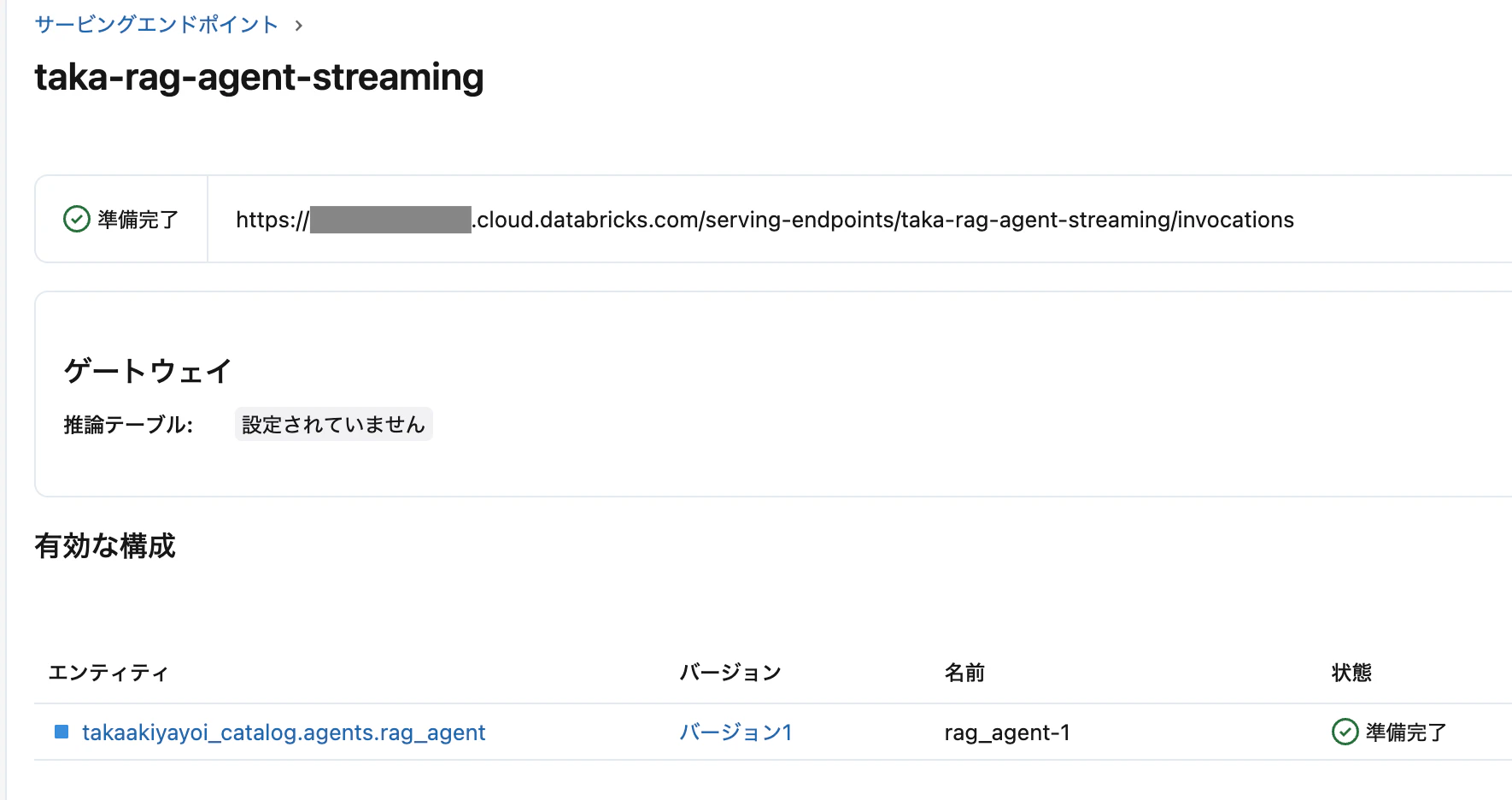1512x800 pixels.
Task: Click the 推論テーブル label
Action: (x=128, y=425)
